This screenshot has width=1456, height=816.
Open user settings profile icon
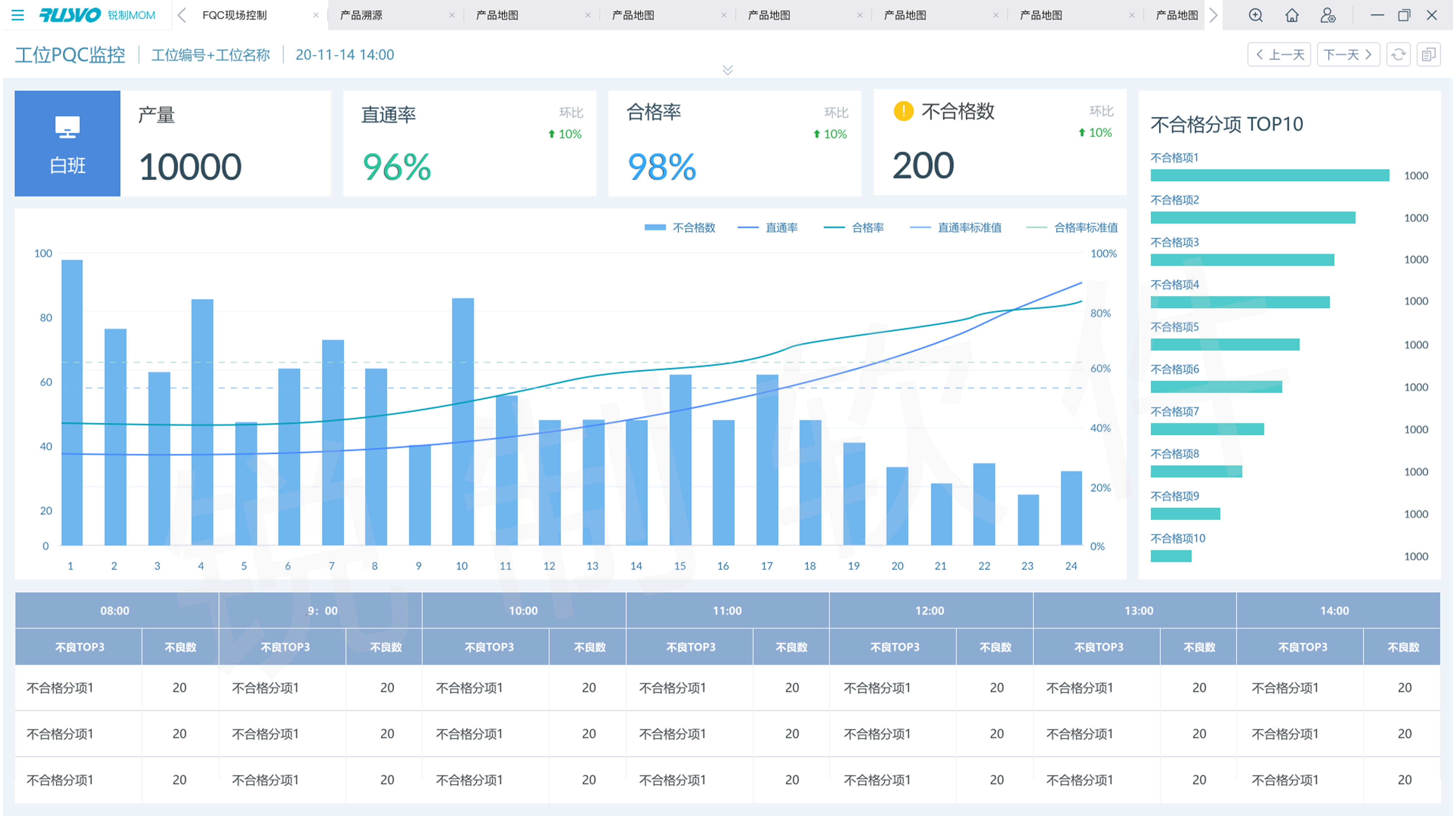pyautogui.click(x=1328, y=15)
